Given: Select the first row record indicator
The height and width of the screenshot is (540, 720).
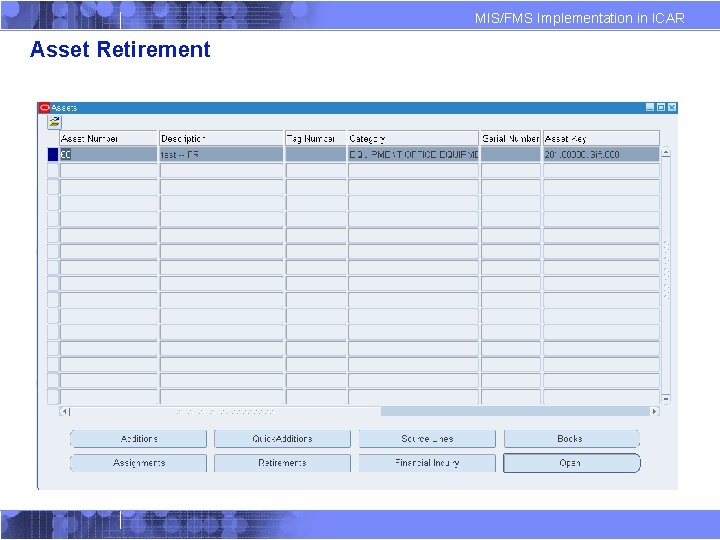Looking at the screenshot, I should tap(53, 155).
